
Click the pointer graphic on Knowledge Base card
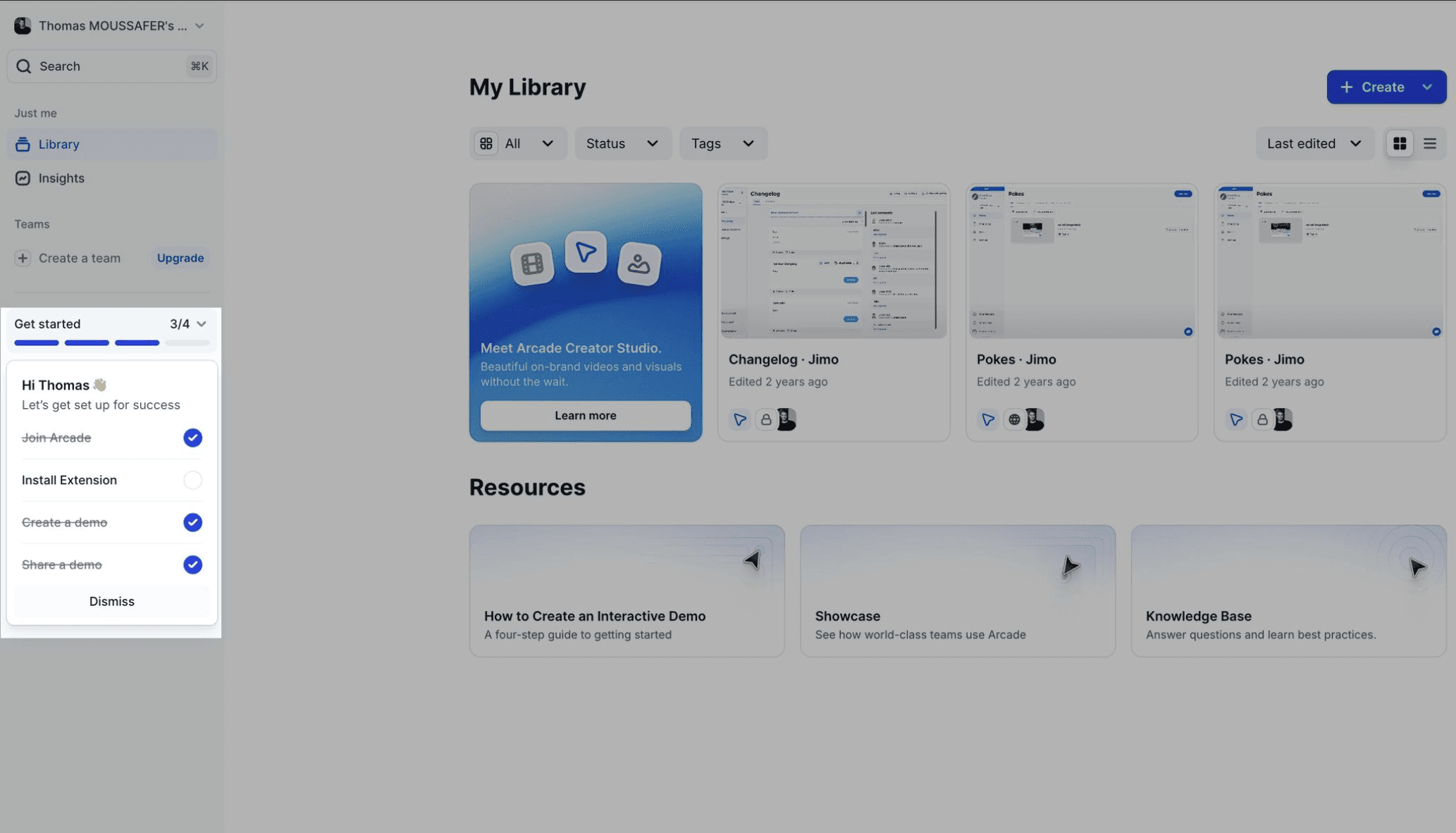click(1417, 567)
